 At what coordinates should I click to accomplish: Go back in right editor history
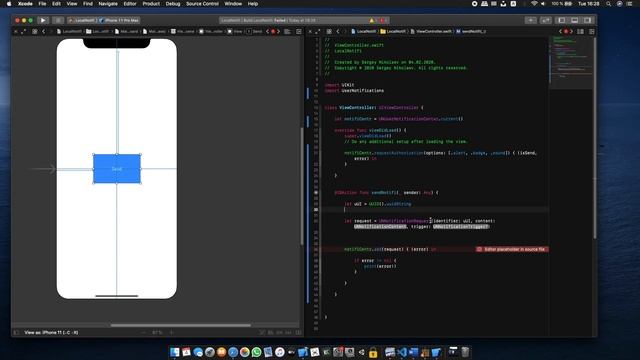click(x=338, y=31)
